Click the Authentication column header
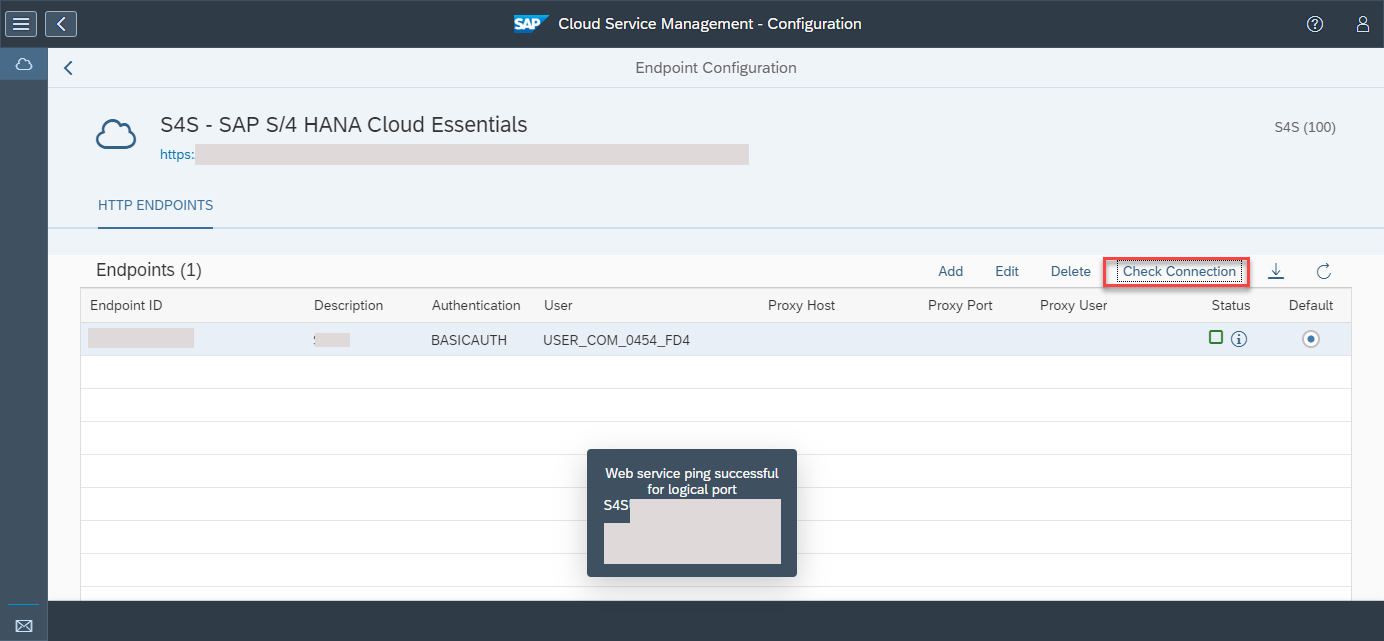 point(476,305)
